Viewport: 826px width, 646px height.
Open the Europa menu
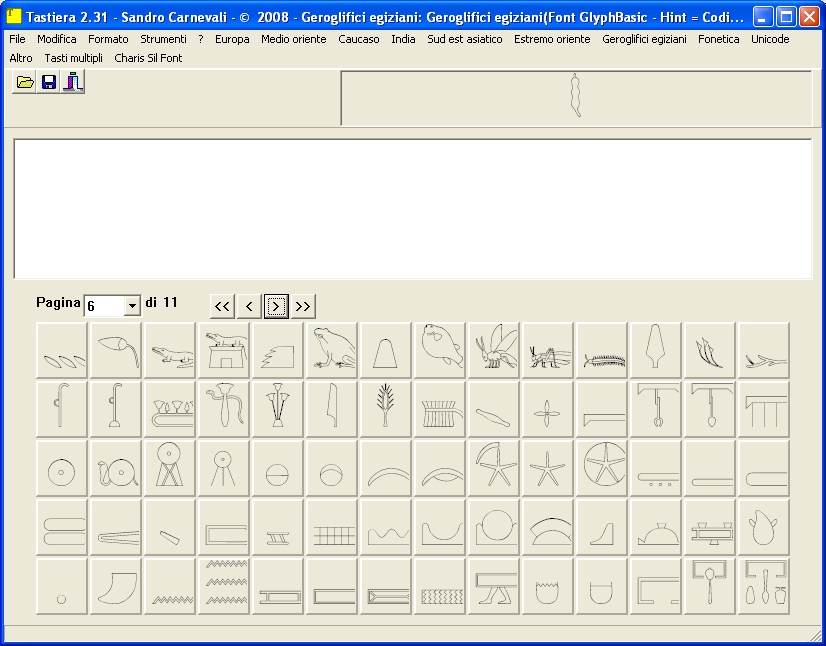click(232, 39)
